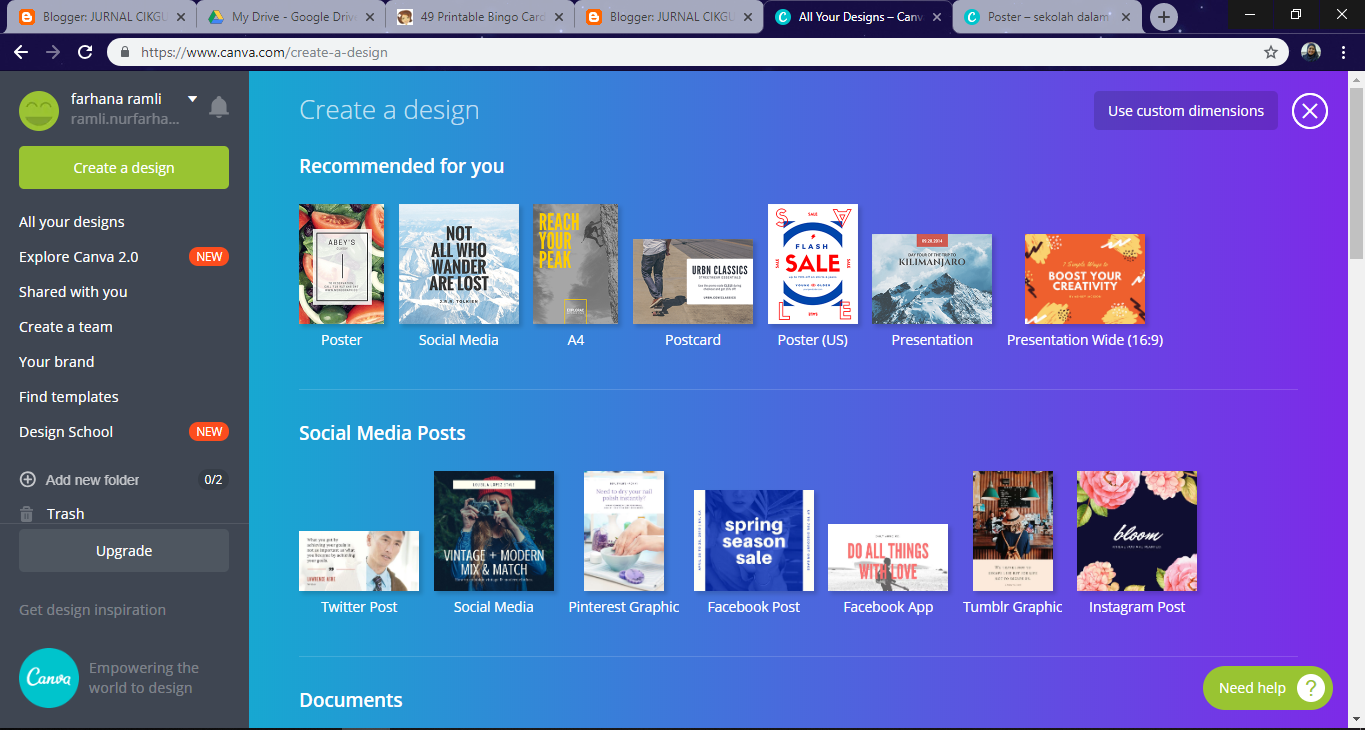
Task: Choose the Twitter Post thumbnail
Action: [x=359, y=561]
